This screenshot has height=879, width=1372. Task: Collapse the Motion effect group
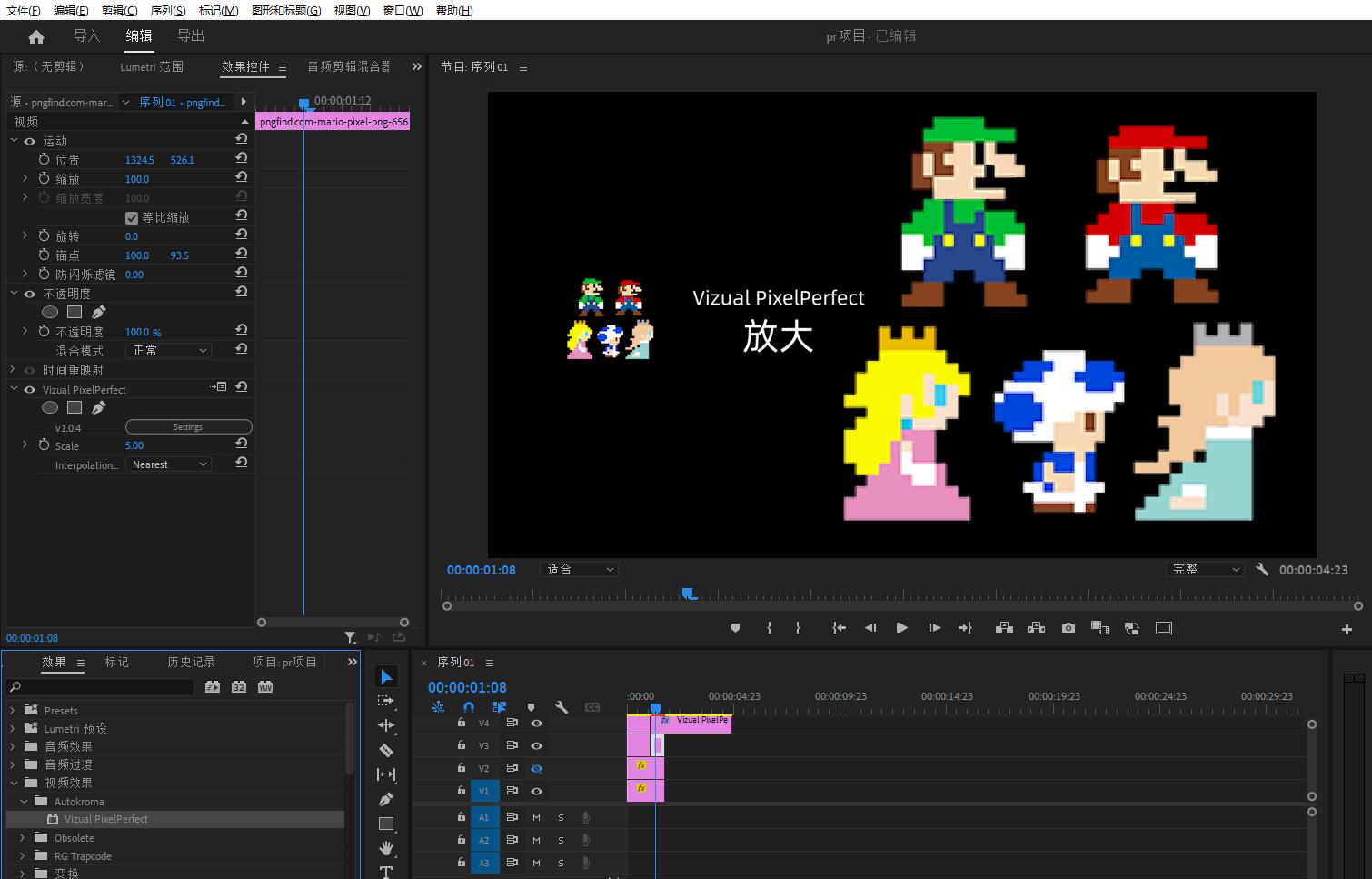point(14,141)
